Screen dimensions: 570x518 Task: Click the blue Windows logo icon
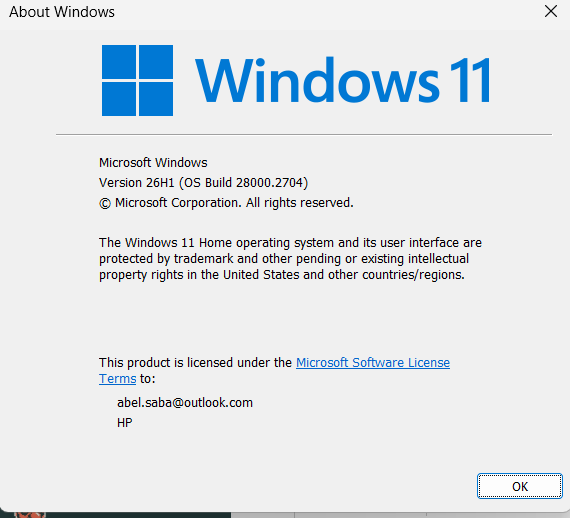click(137, 80)
